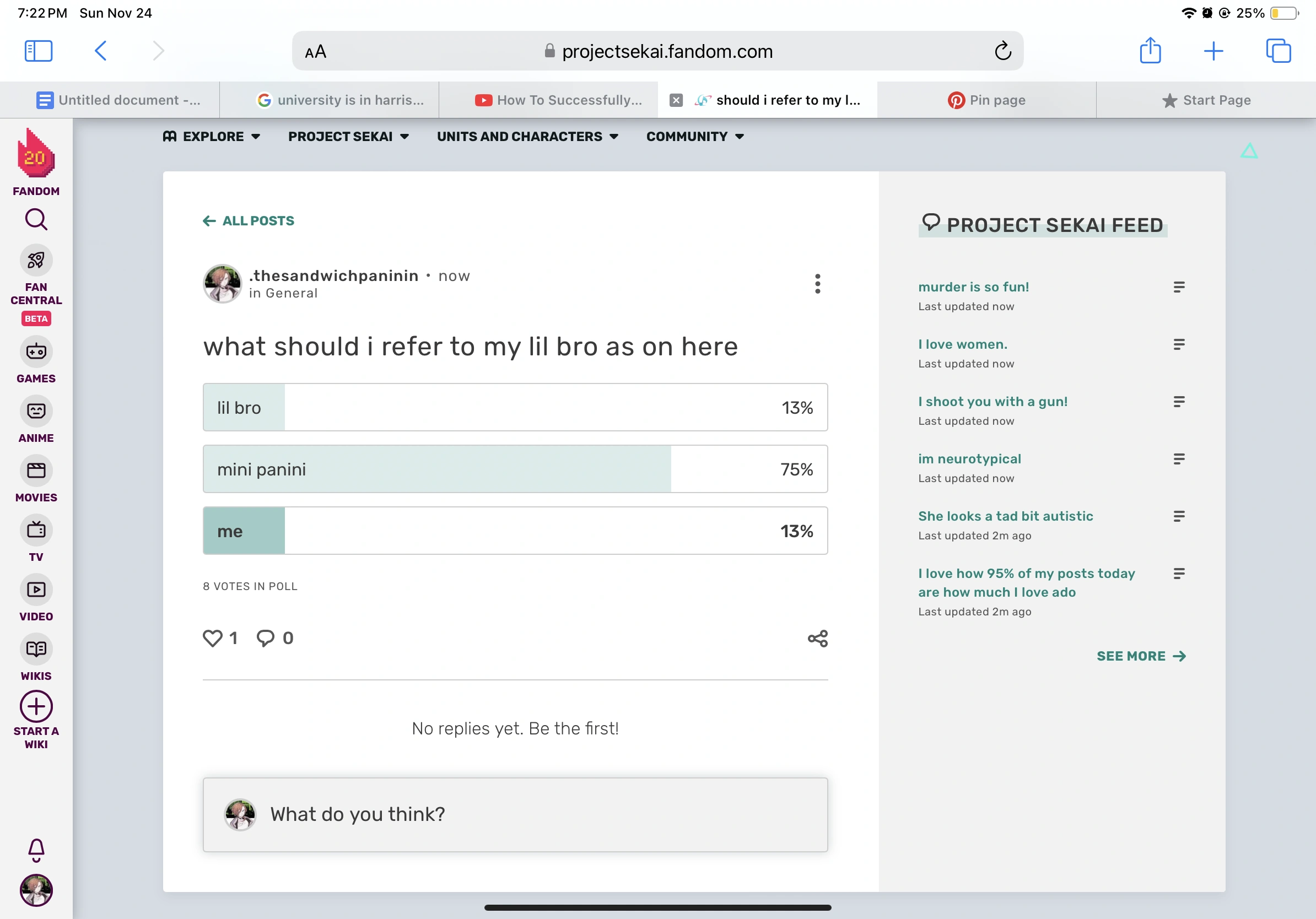1316x919 pixels.
Task: Select 'mini panini' poll option
Action: pyautogui.click(x=515, y=469)
